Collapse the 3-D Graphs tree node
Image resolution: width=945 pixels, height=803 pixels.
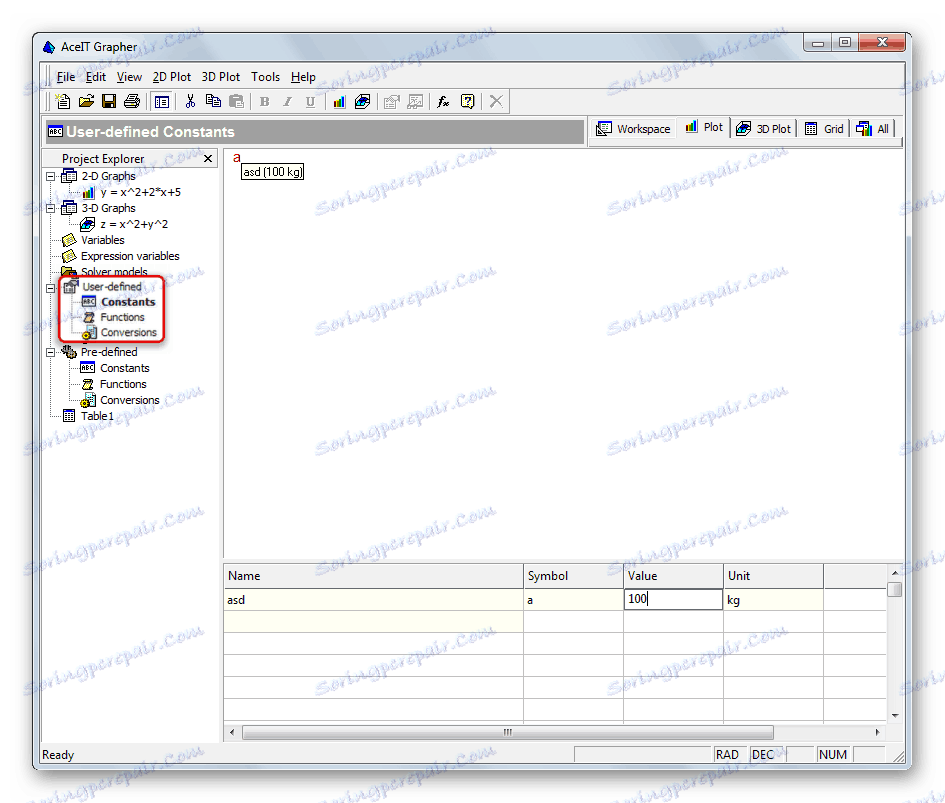click(x=51, y=209)
